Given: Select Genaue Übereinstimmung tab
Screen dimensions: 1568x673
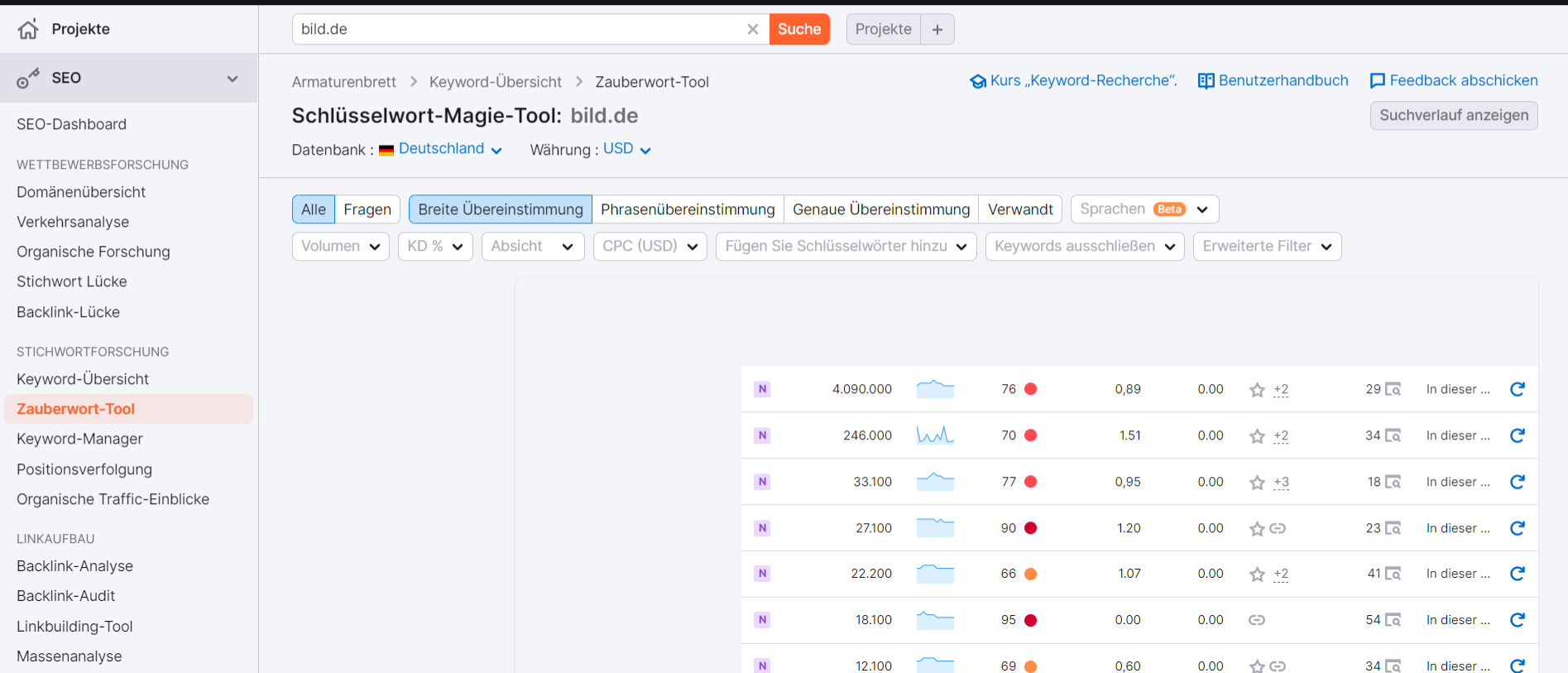Looking at the screenshot, I should [x=881, y=209].
